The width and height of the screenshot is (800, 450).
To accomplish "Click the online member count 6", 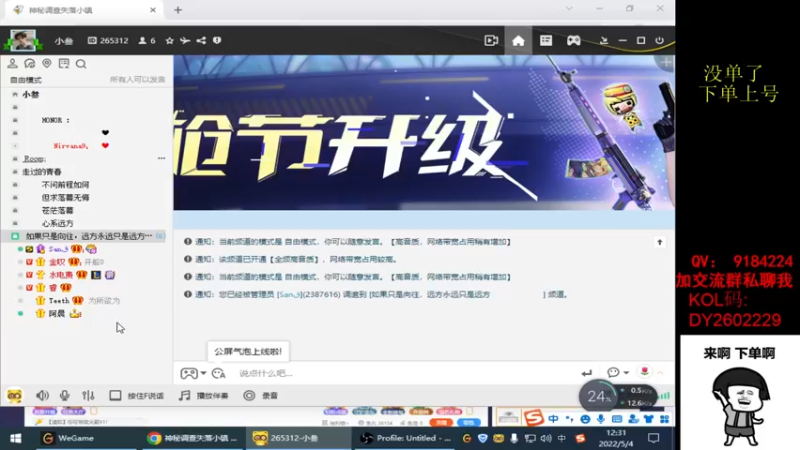I will click(x=147, y=40).
